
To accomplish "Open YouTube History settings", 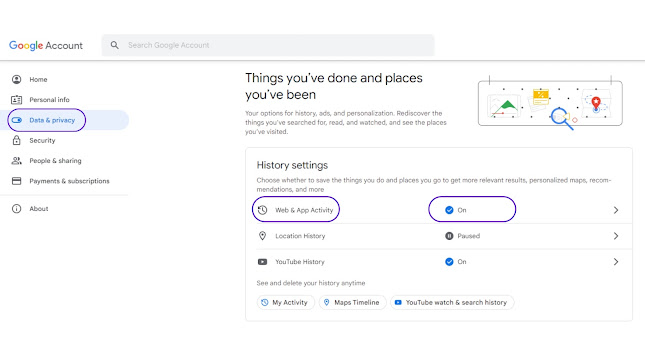I will tap(300, 262).
